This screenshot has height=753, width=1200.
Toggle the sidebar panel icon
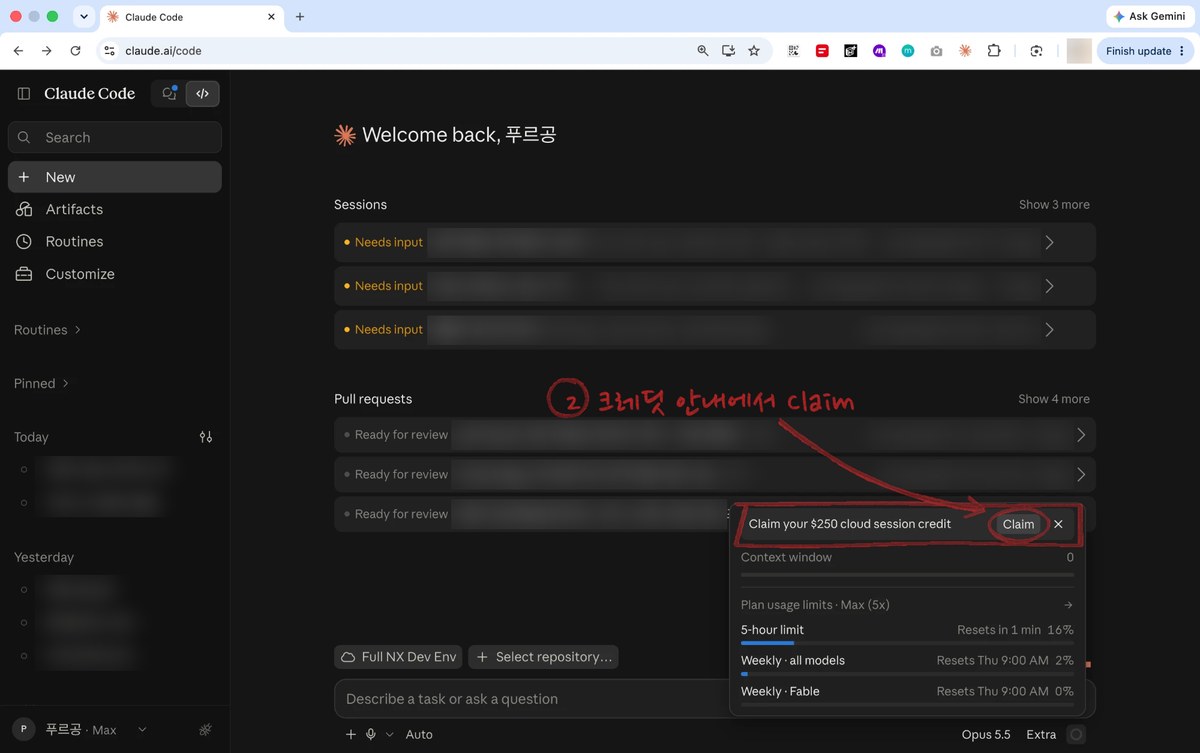coord(24,93)
